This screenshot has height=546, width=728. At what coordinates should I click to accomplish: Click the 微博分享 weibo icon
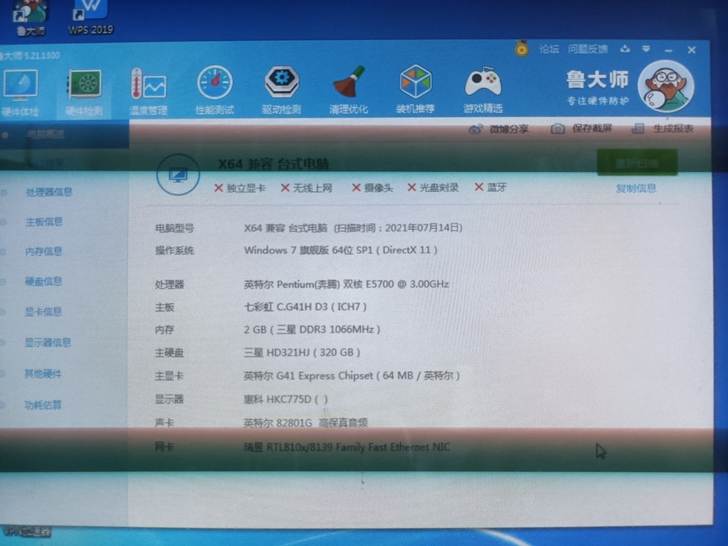click(x=475, y=130)
